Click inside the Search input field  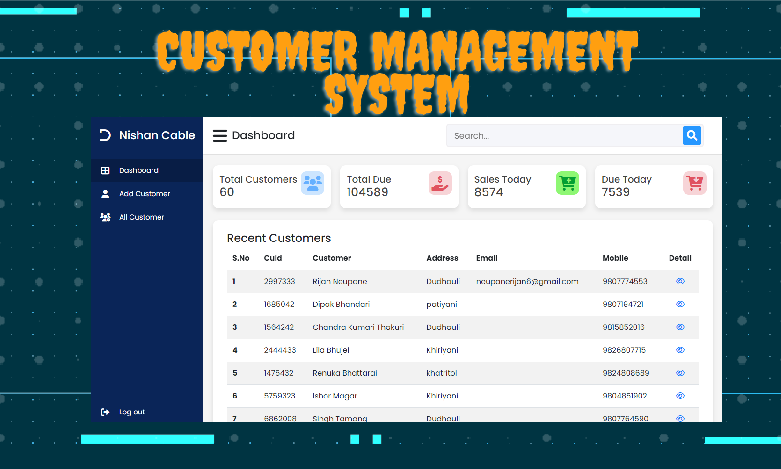[x=563, y=136]
